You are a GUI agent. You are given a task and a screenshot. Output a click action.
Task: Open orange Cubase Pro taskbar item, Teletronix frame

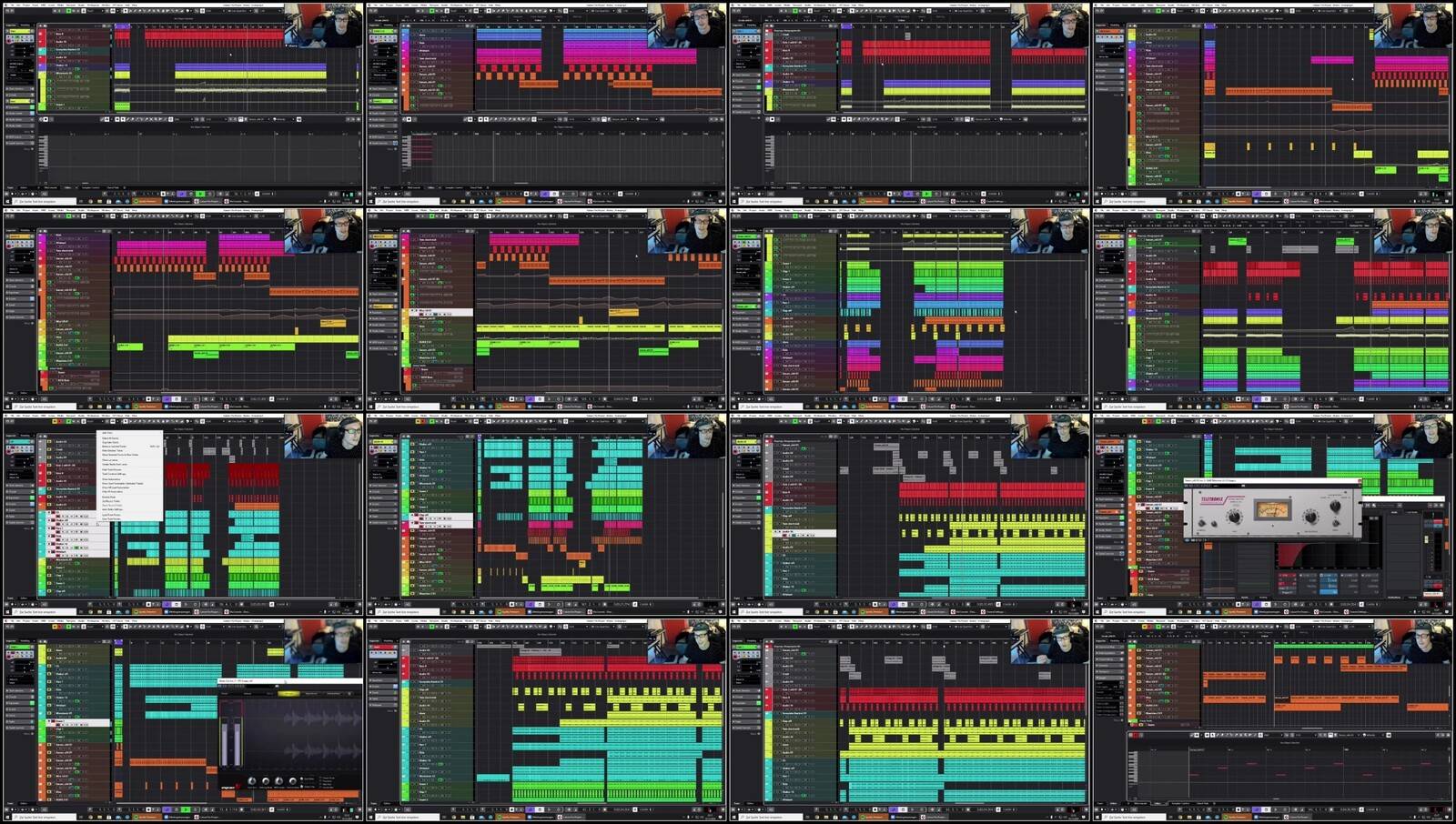point(1238,612)
